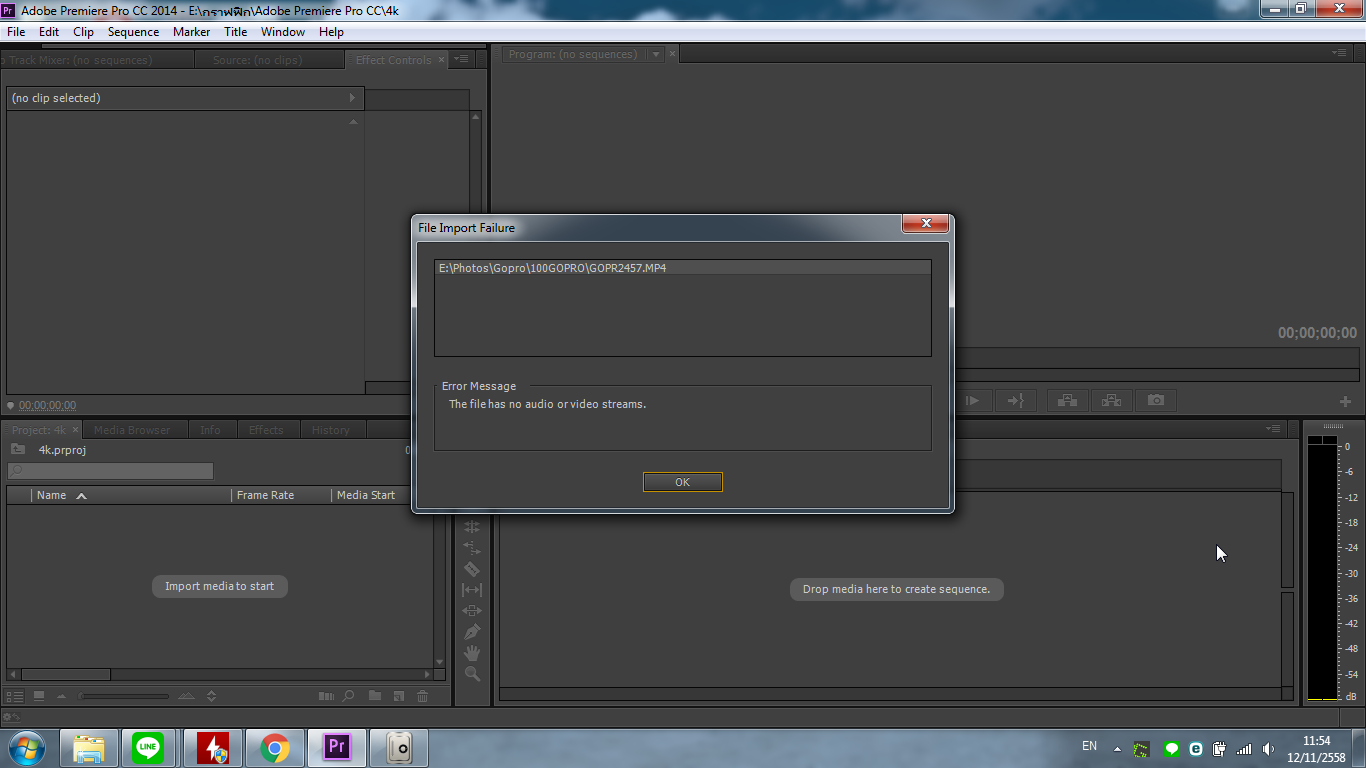Image resolution: width=1366 pixels, height=768 pixels.
Task: Click Automate to Sequence icon
Action: pyautogui.click(x=326, y=696)
